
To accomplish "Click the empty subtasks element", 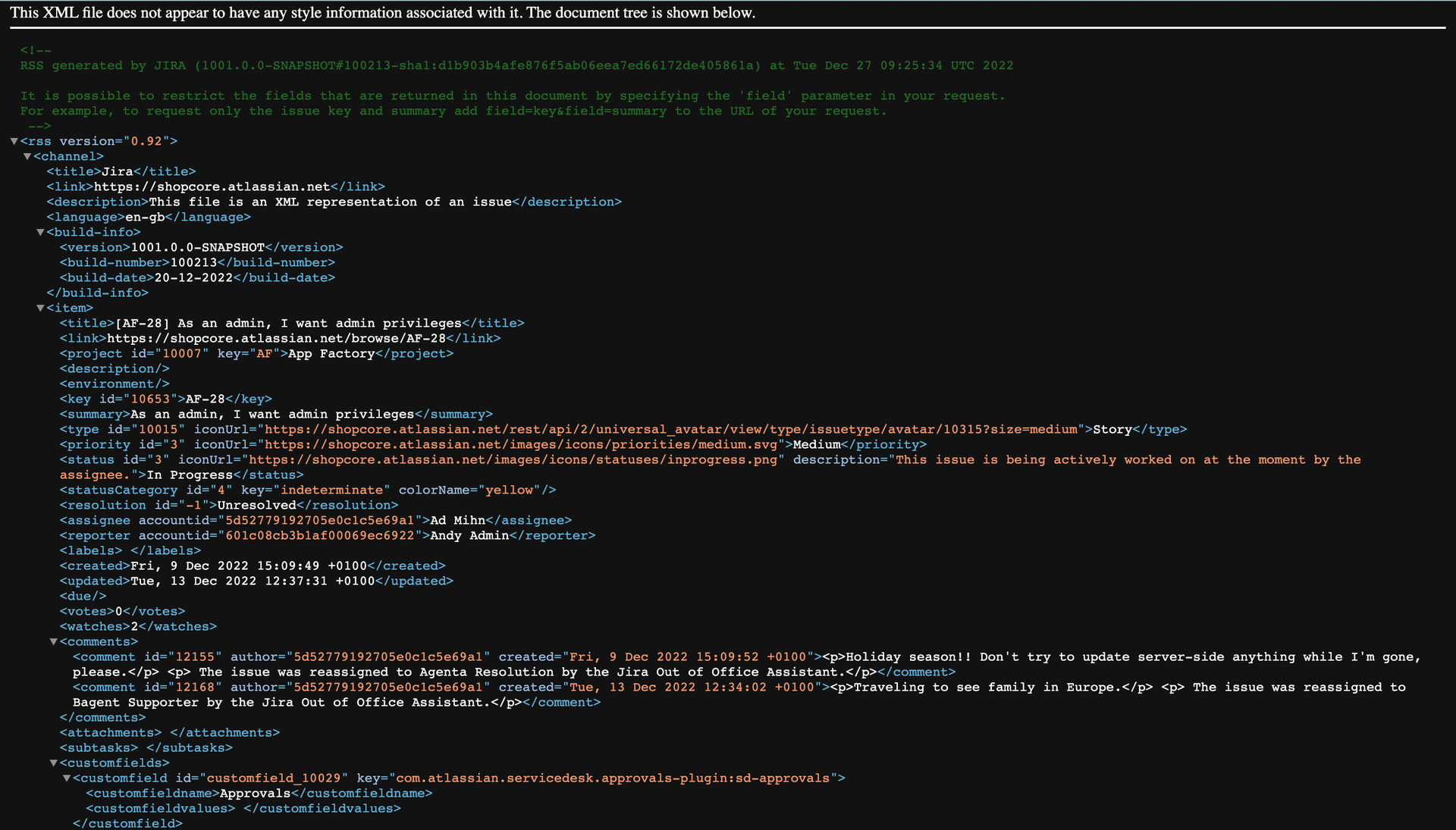I will point(146,747).
